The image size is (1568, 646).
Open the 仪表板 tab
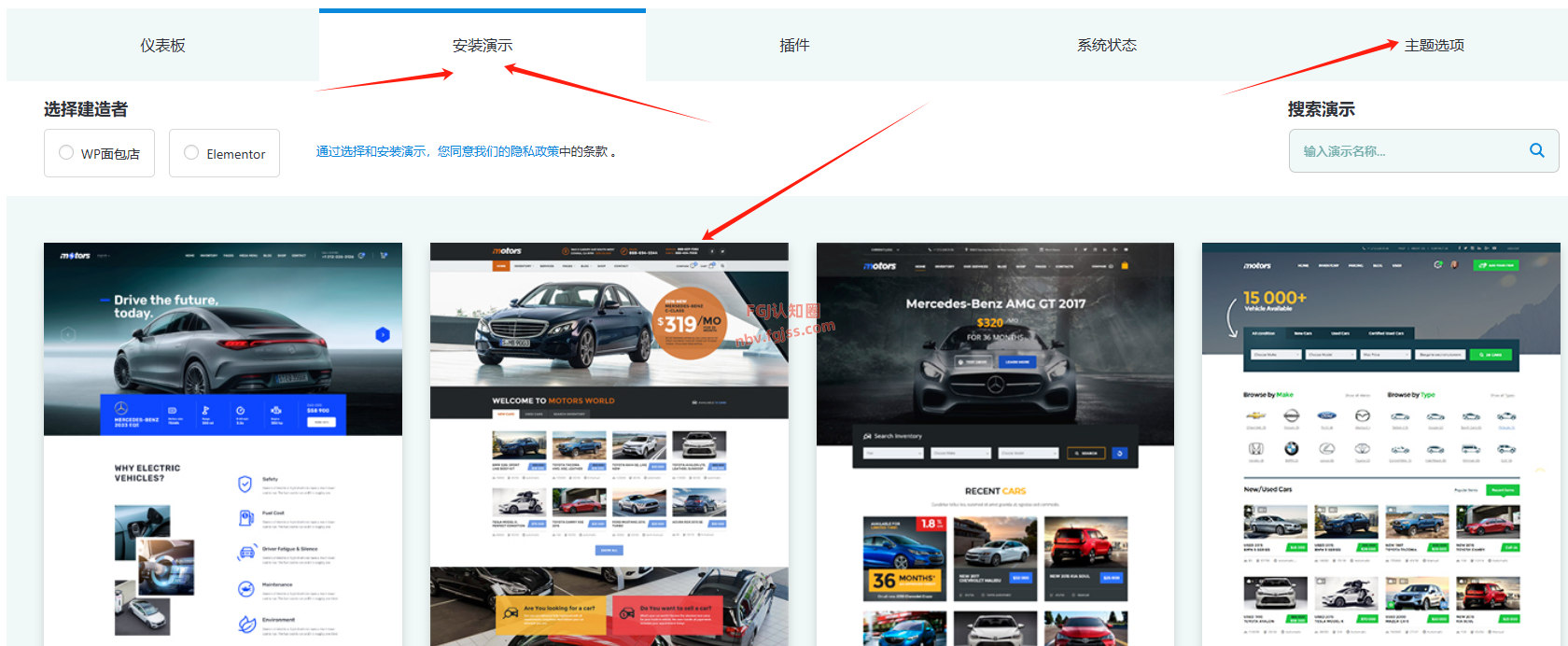coord(162,45)
